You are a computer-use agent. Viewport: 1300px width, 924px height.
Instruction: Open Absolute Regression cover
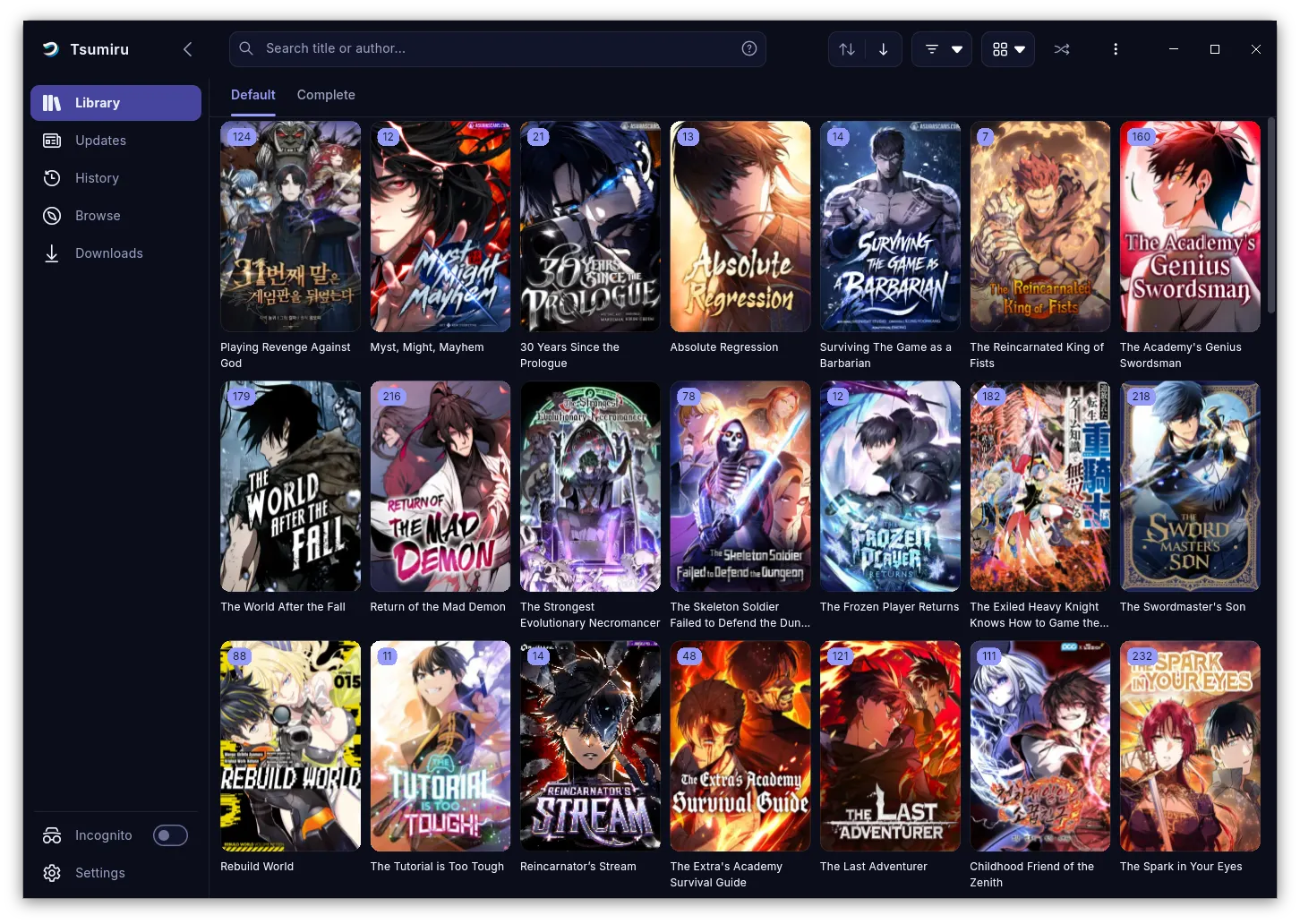tap(740, 227)
